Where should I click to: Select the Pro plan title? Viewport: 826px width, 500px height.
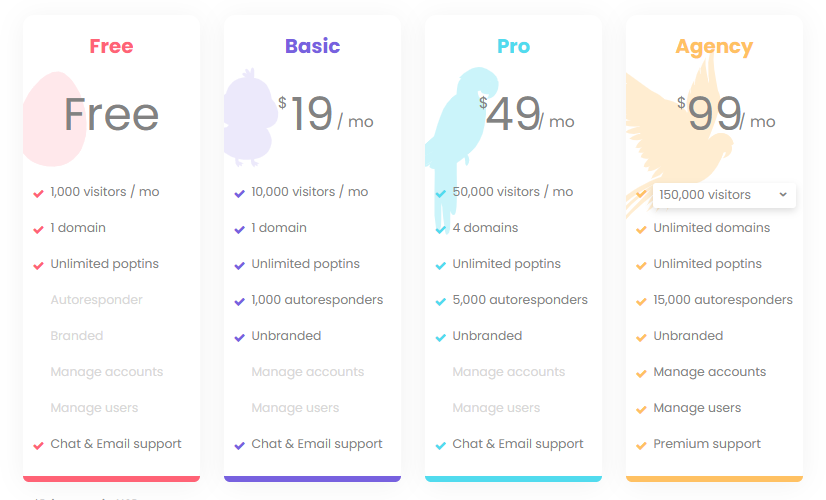pyautogui.click(x=513, y=46)
